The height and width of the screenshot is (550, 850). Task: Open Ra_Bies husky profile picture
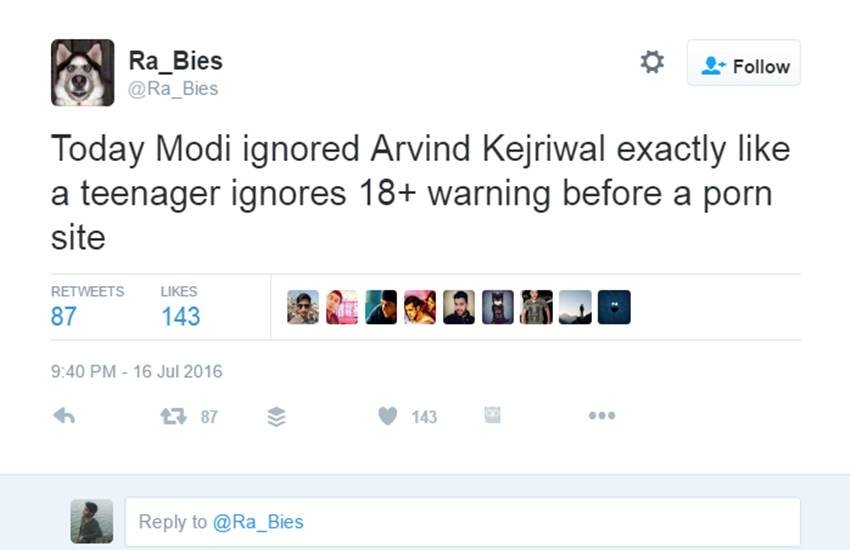point(82,73)
